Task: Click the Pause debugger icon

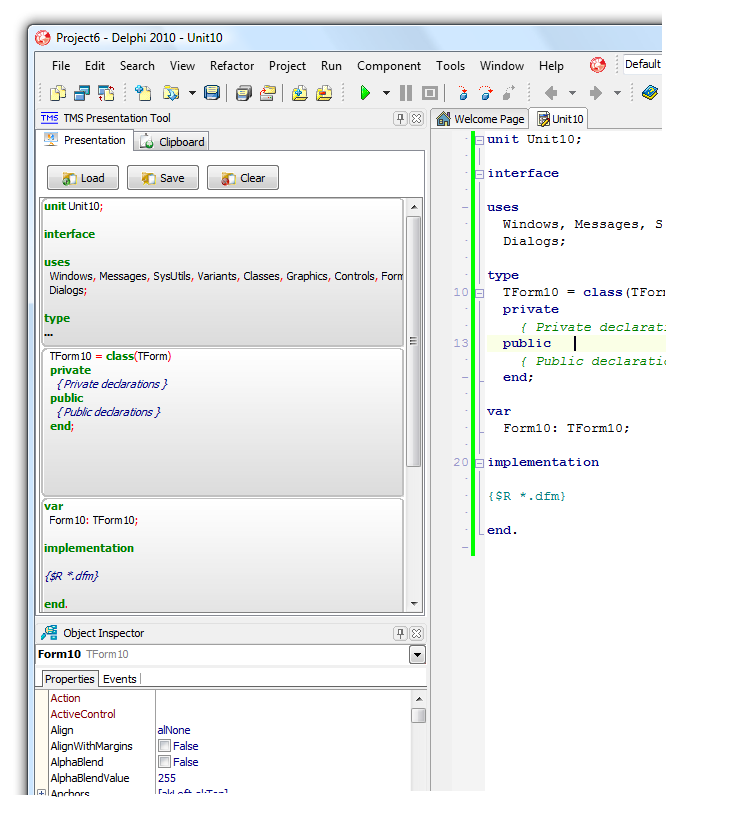Action: pyautogui.click(x=406, y=93)
